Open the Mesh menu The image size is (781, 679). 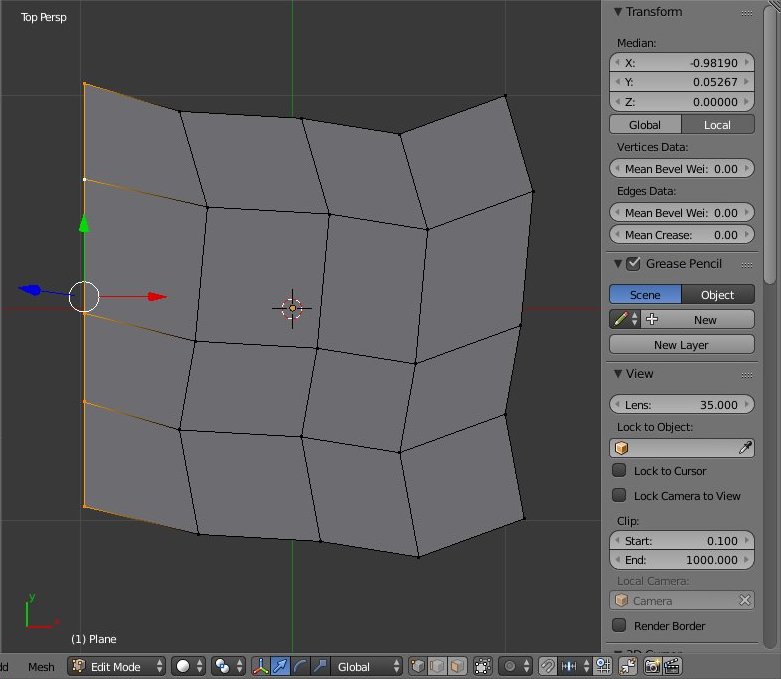pyautogui.click(x=41, y=666)
